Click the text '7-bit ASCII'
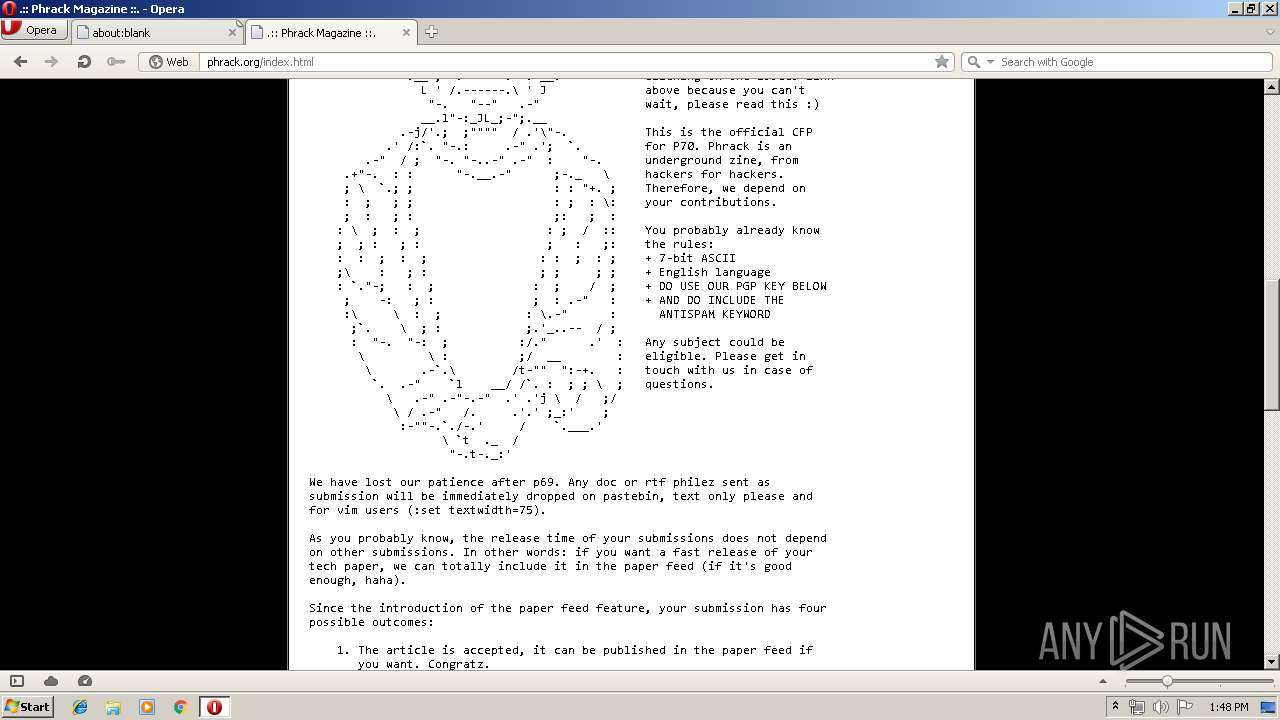Screen dimensions: 1280x720 pyautogui.click(x=697, y=258)
